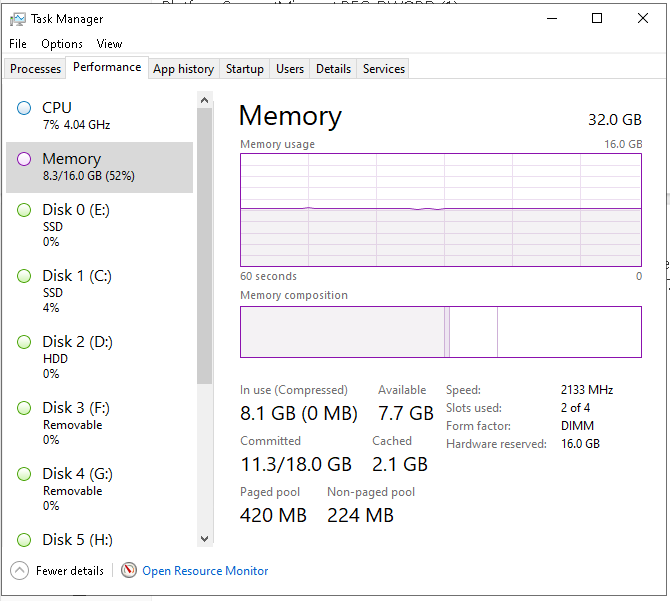
Task: Click the Disk 0 (E:) circle icon
Action: coord(24,210)
